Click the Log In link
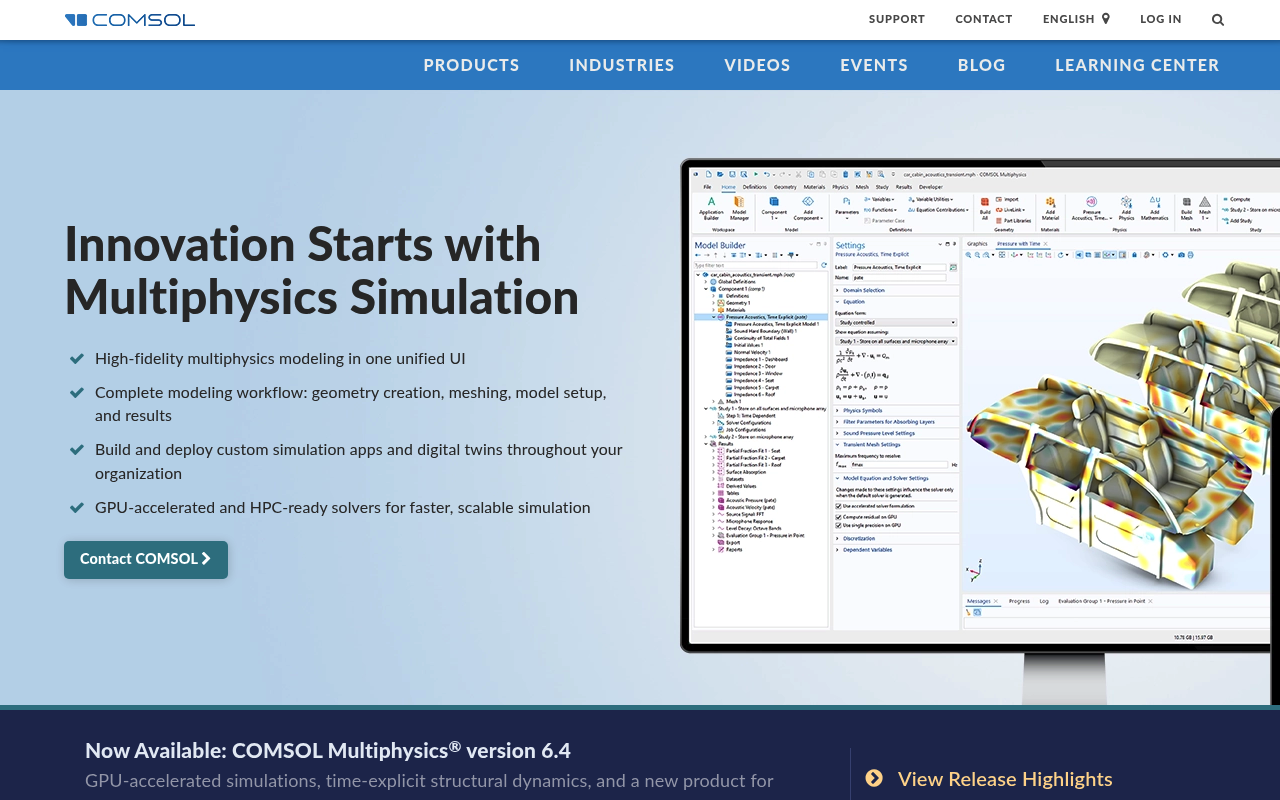Screen dimensions: 1280x800 [x=1161, y=19]
